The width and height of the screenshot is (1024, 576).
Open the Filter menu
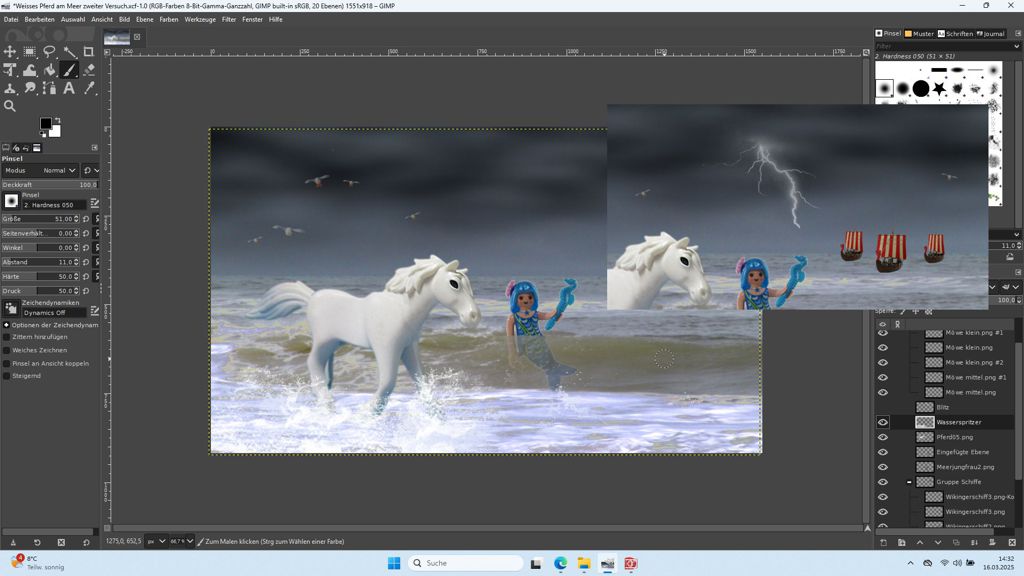(229, 20)
